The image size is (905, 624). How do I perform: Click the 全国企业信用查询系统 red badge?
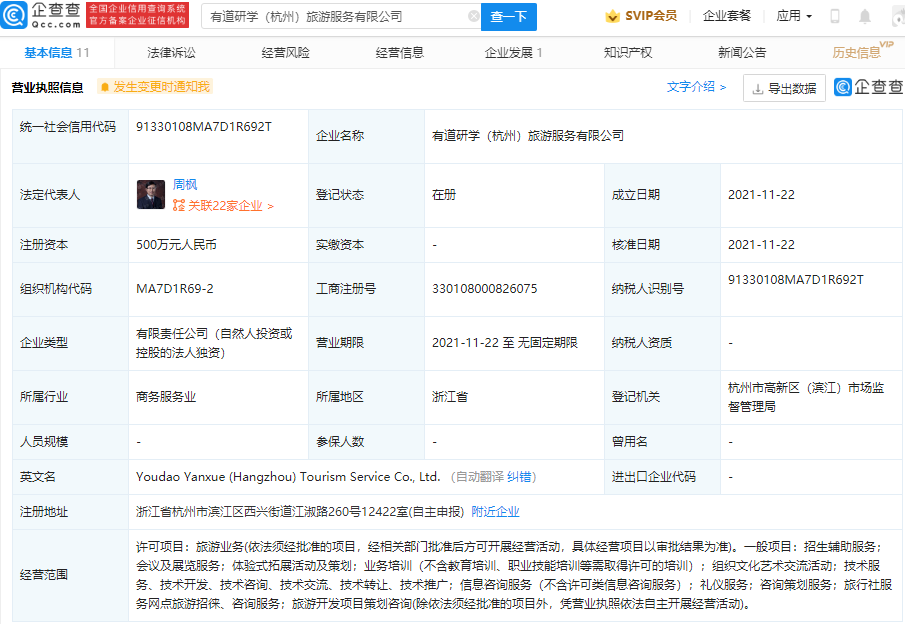click(137, 14)
